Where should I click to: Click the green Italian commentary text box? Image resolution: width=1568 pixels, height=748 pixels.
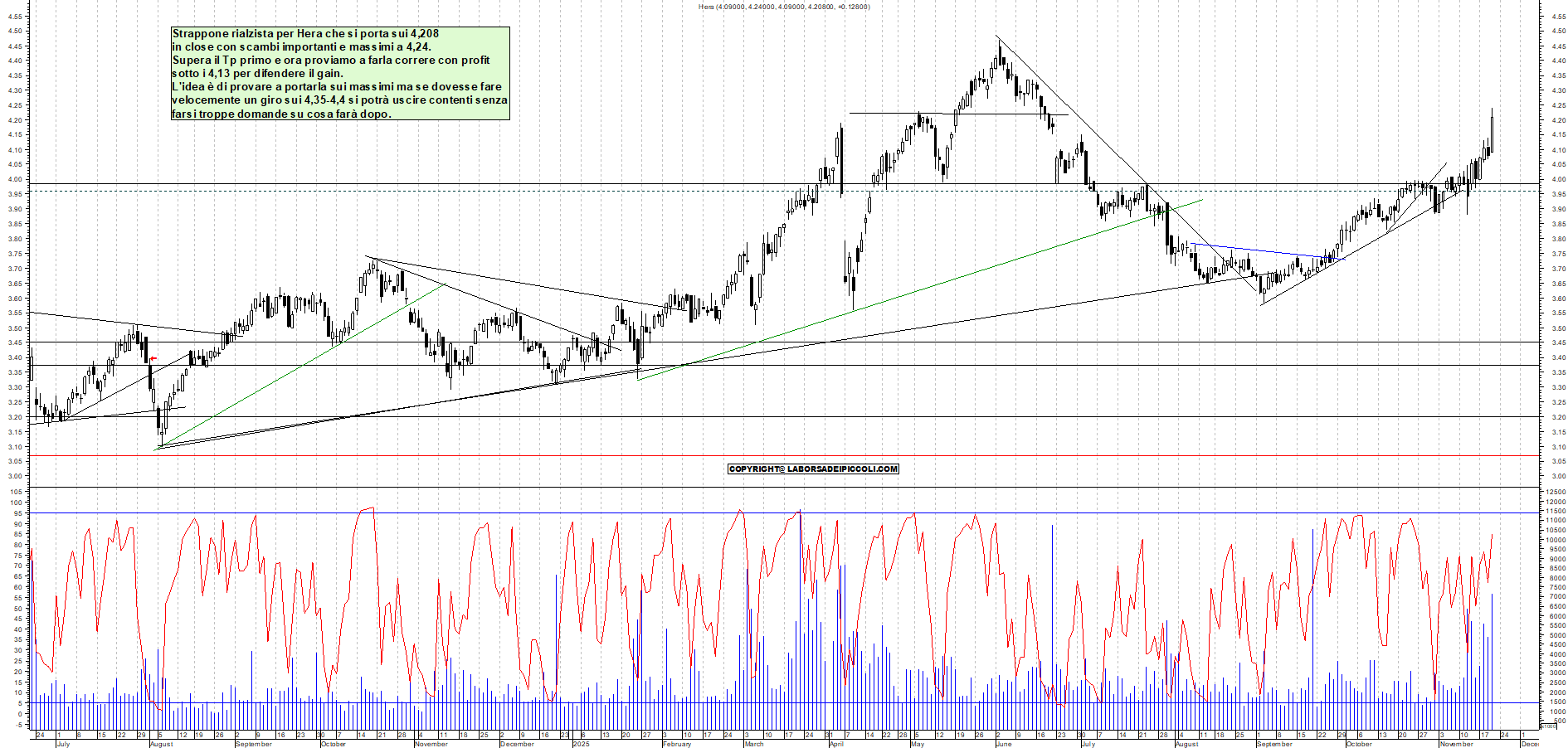(340, 73)
